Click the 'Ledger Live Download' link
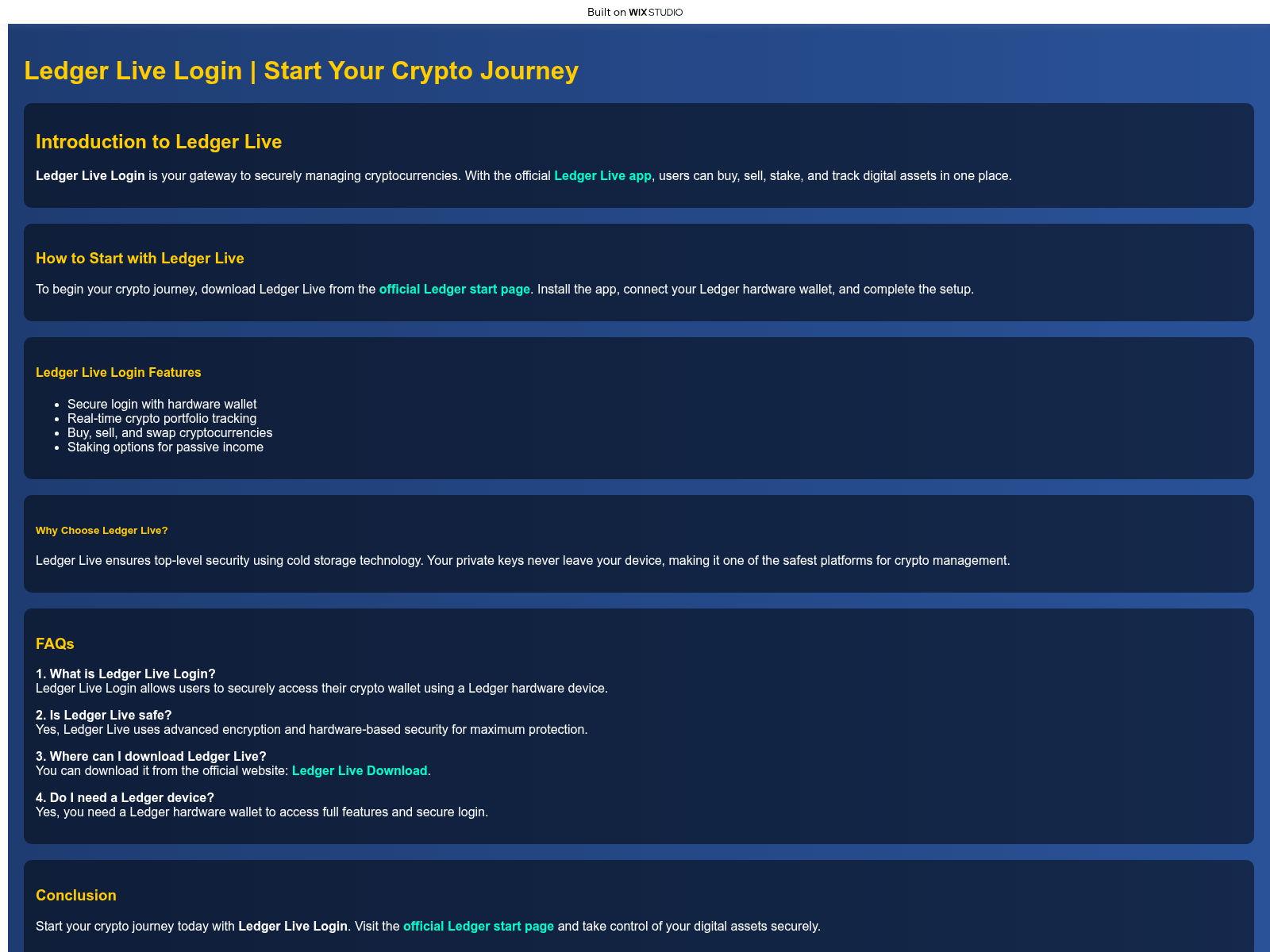Viewport: 1270px width, 952px height. pyautogui.click(x=360, y=771)
